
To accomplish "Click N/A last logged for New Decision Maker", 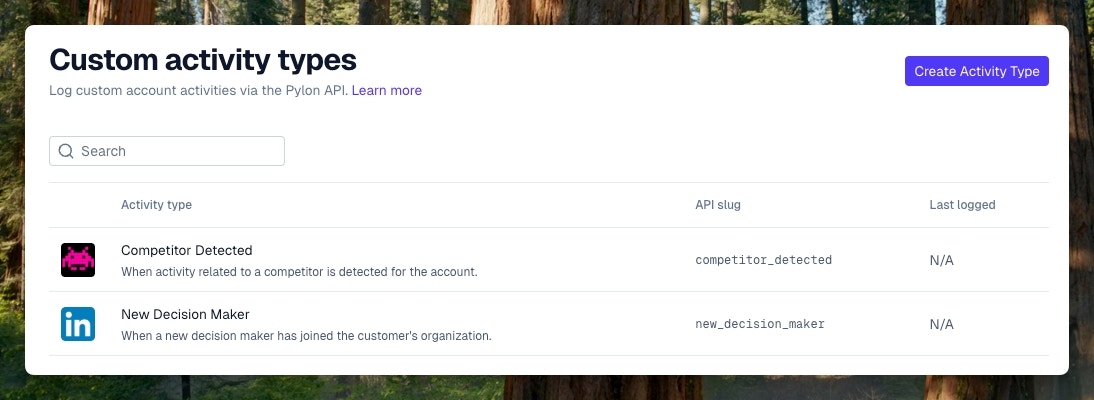I will [941, 325].
